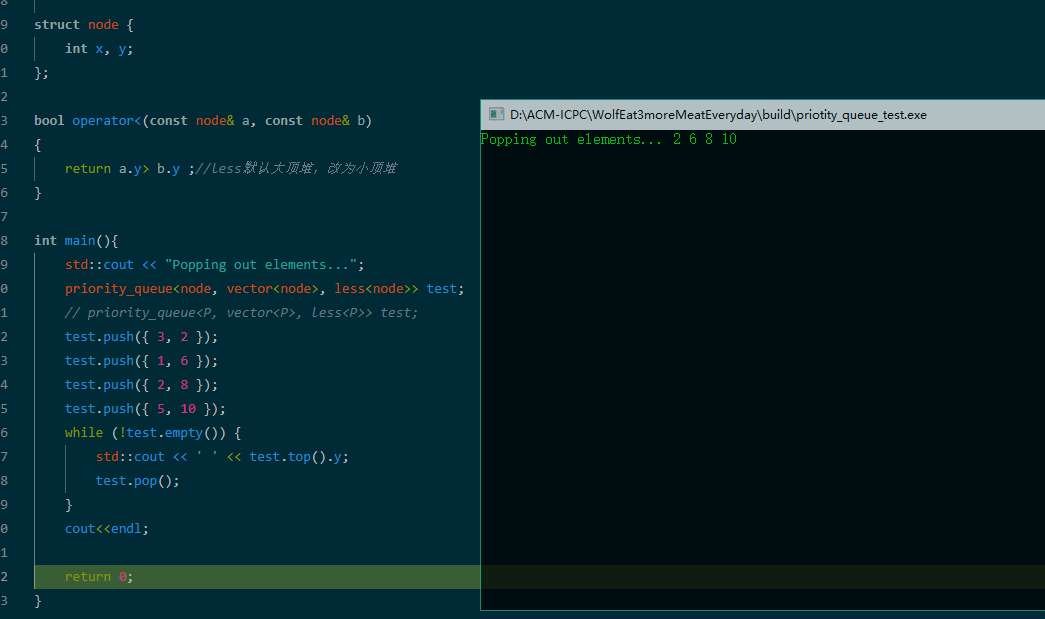Image resolution: width=1045 pixels, height=619 pixels.
Task: Click the console window icon in title bar
Action: 496,114
